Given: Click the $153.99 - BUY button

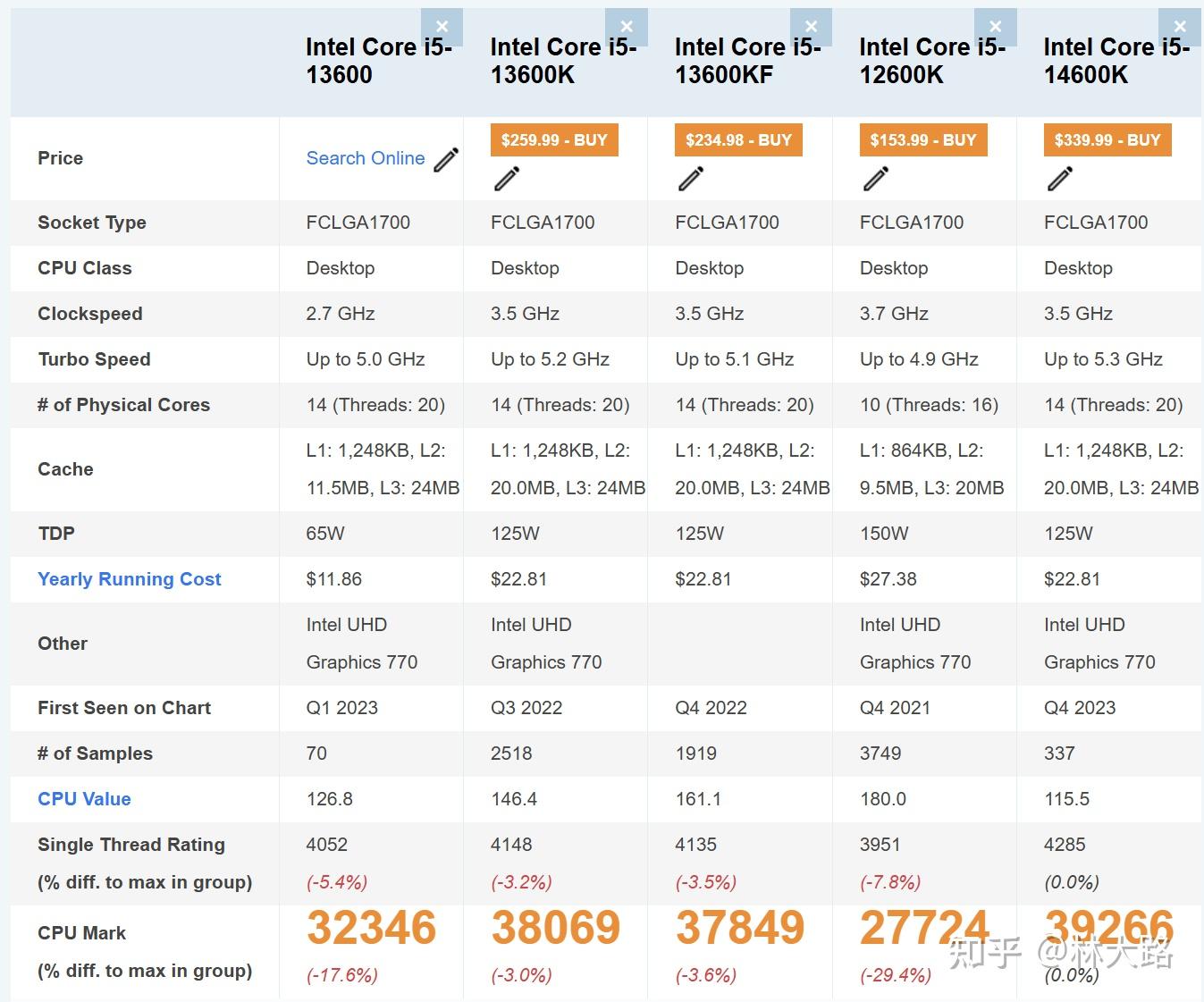Looking at the screenshot, I should coord(923,140).
